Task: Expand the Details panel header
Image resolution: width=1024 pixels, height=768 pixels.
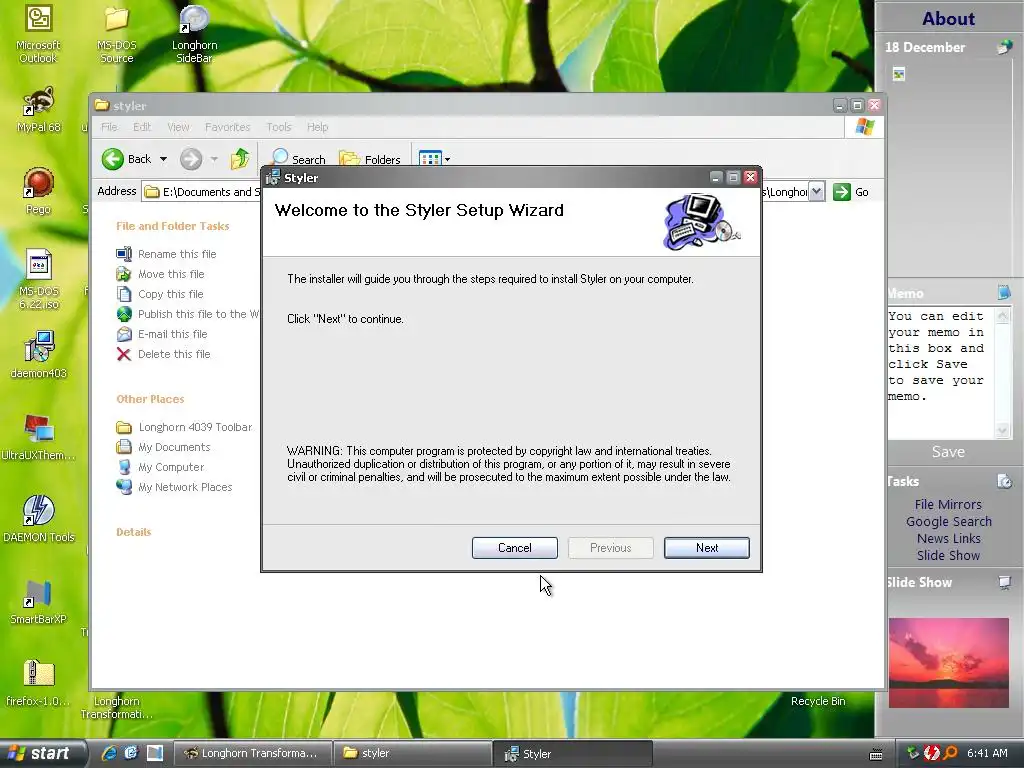Action: pos(134,532)
